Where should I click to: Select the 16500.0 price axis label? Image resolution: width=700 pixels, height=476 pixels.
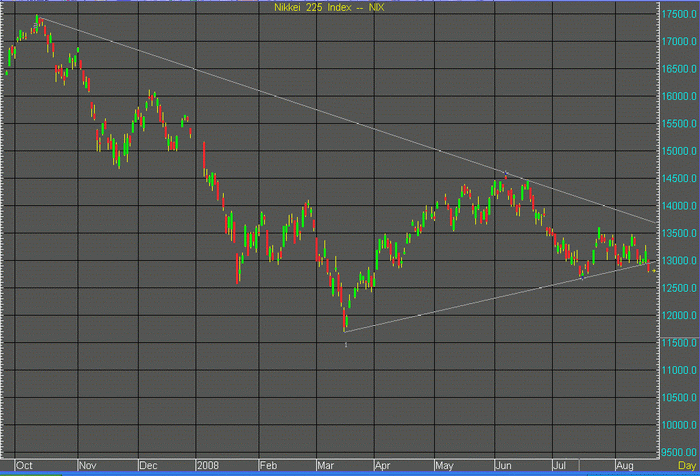tap(679, 69)
